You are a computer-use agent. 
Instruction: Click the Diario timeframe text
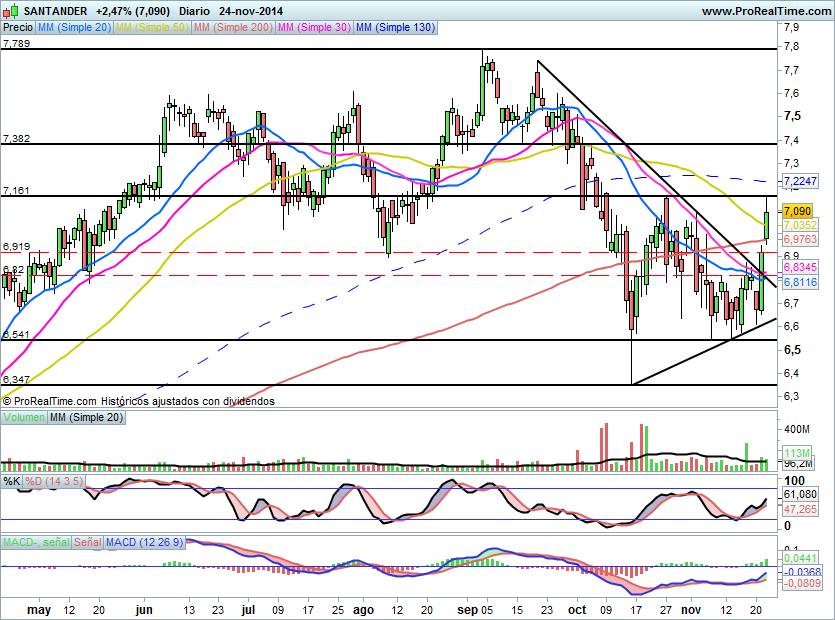tap(194, 11)
